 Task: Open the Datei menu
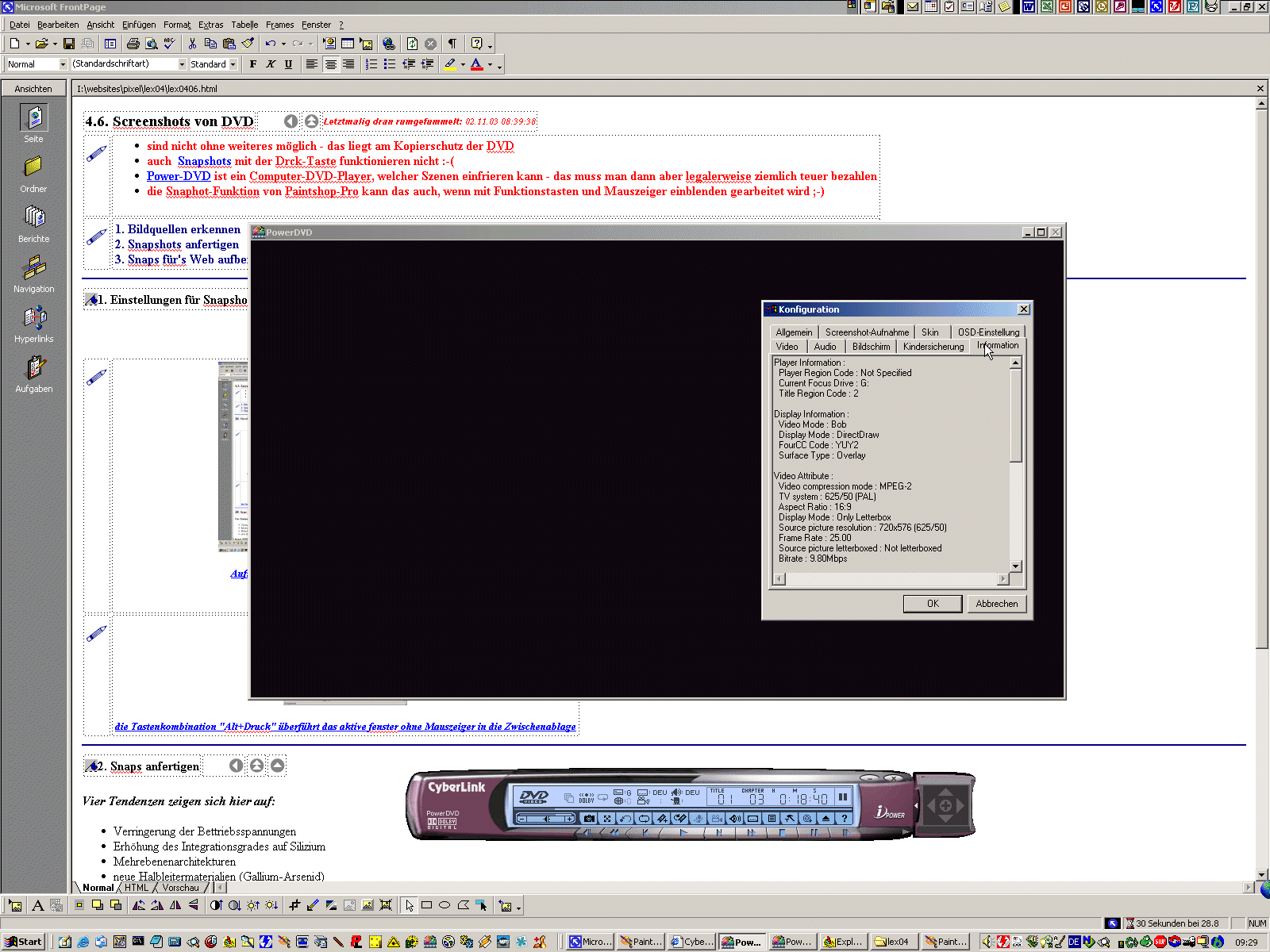tap(20, 25)
